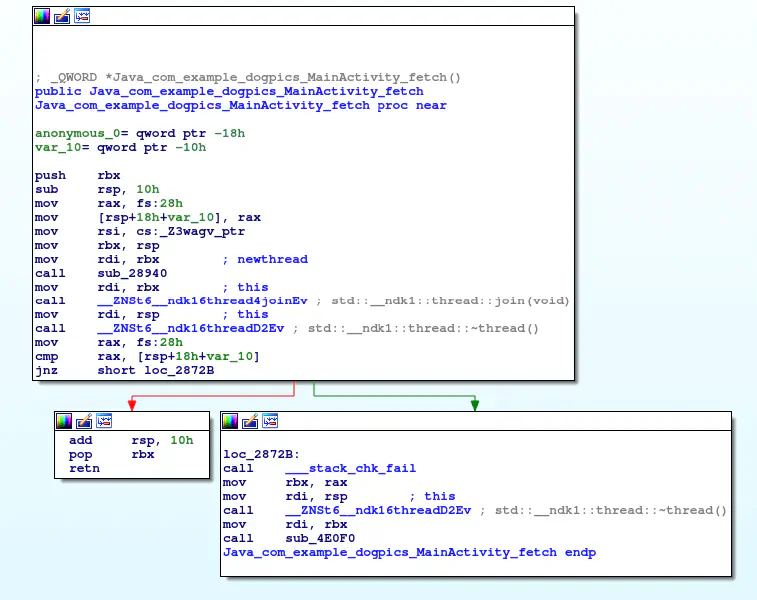Open the node color icon on the retn block
Image resolution: width=757 pixels, height=600 pixels.
click(x=64, y=421)
